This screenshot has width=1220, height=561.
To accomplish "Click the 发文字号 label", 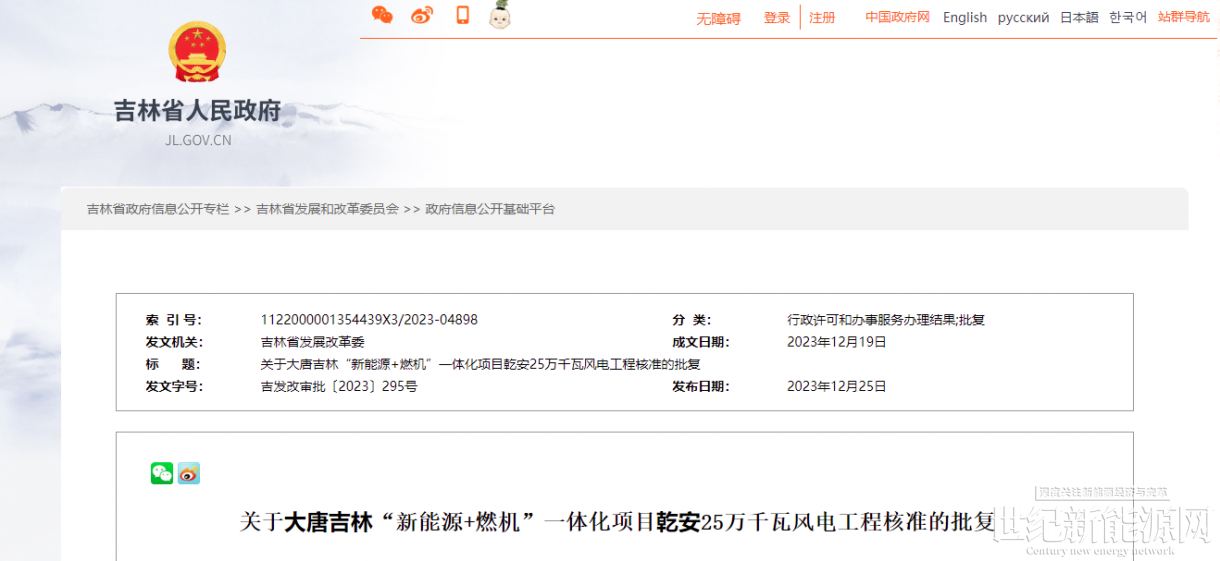I will [x=174, y=386].
